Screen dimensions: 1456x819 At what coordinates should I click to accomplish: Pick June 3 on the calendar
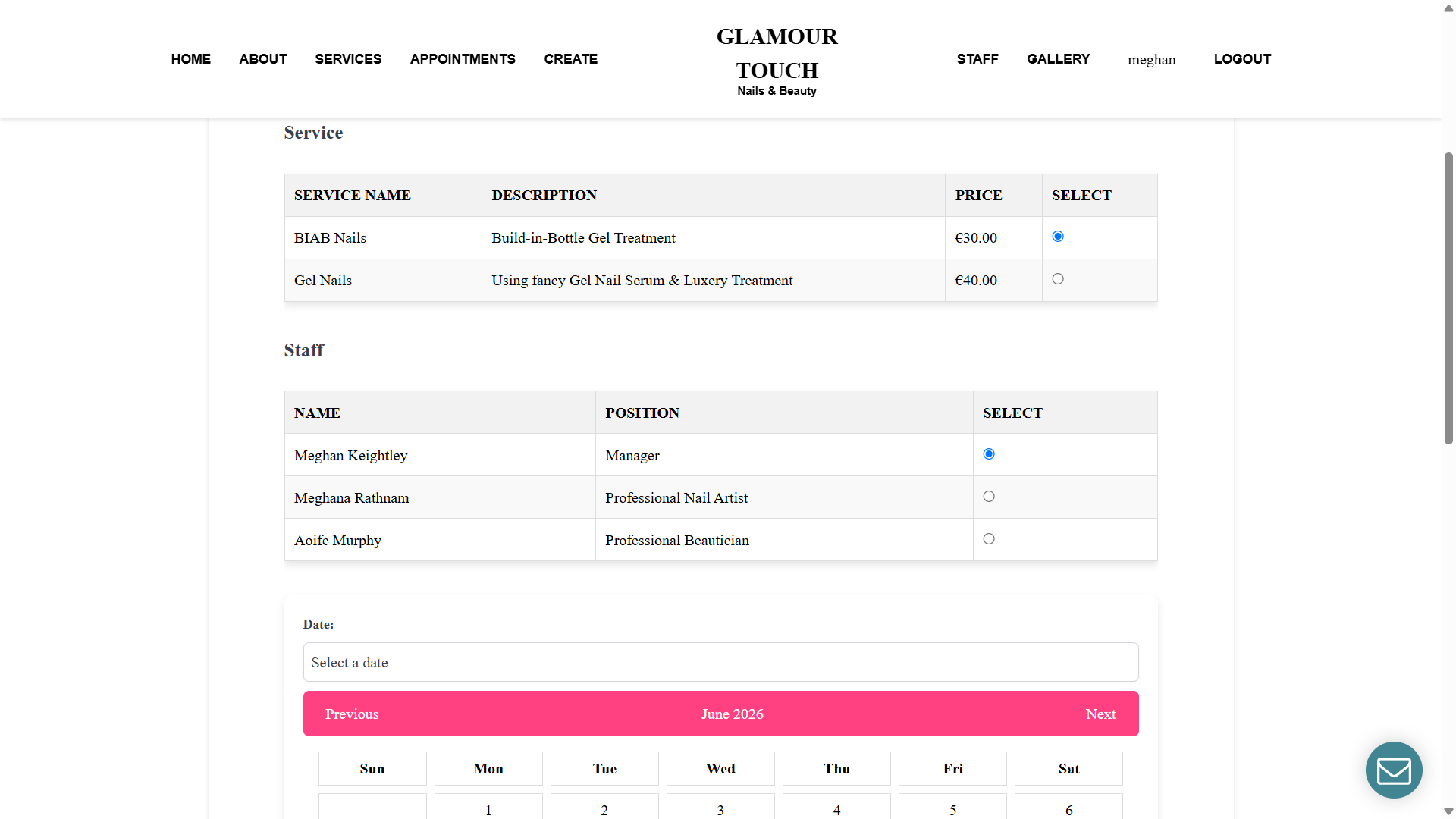720,807
